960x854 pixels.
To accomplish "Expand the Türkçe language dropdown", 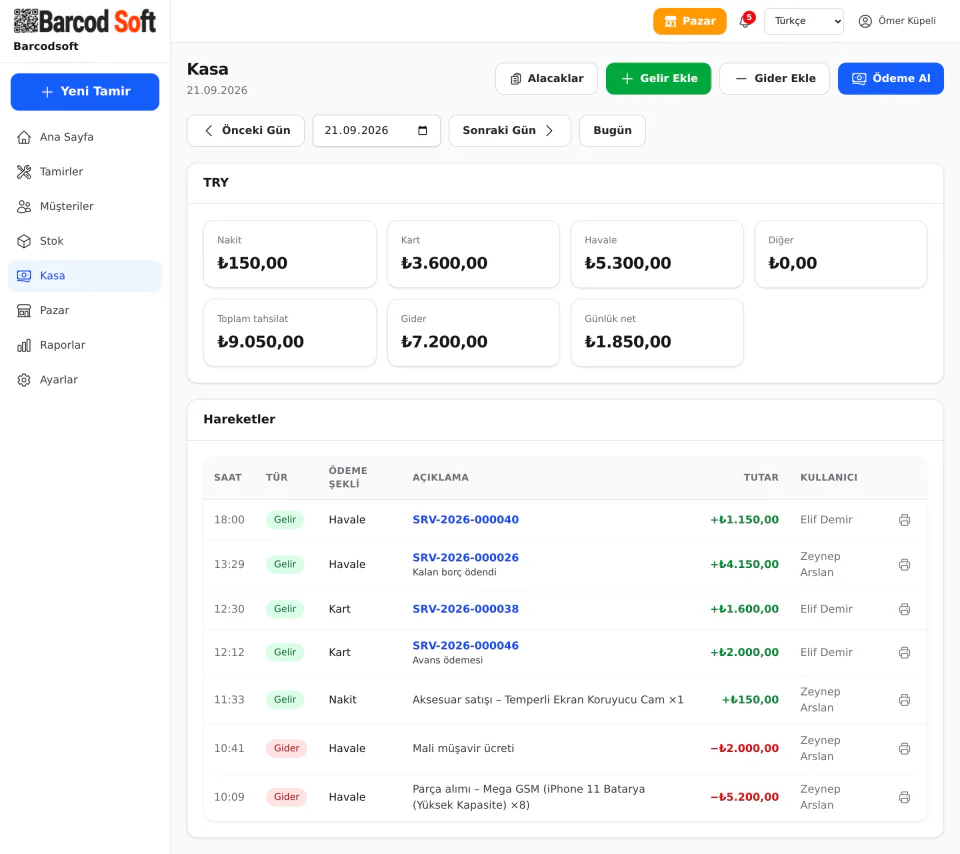I will pos(803,21).
